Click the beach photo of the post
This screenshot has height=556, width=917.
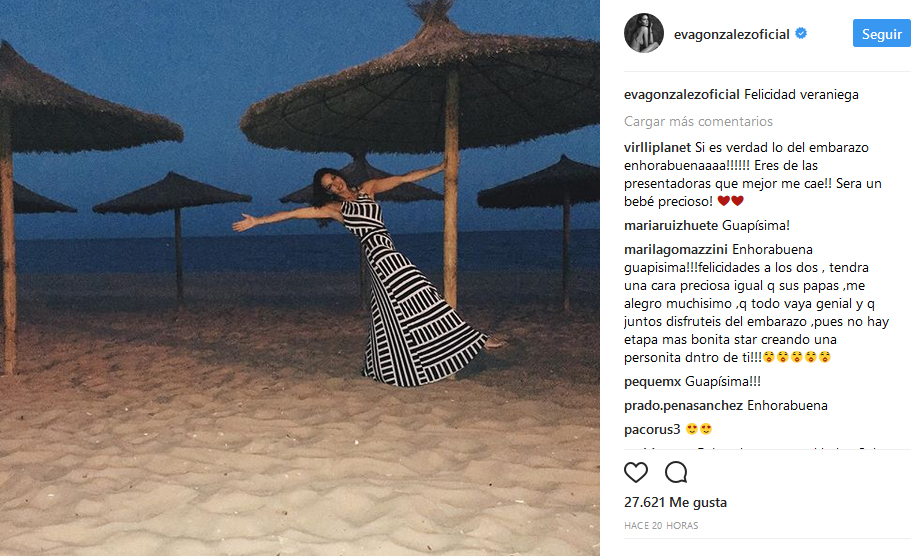[x=299, y=278]
